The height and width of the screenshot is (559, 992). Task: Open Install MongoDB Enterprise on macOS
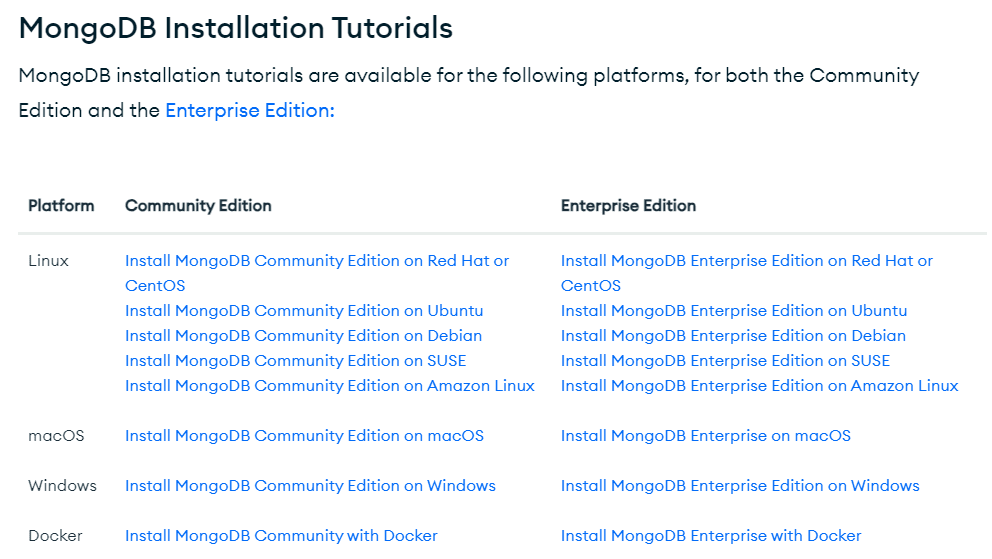(x=705, y=436)
